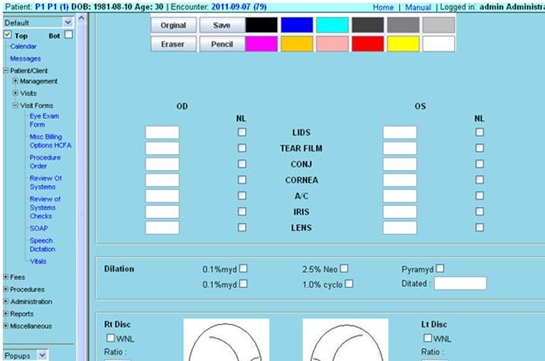Open the SOAP form

(x=39, y=228)
